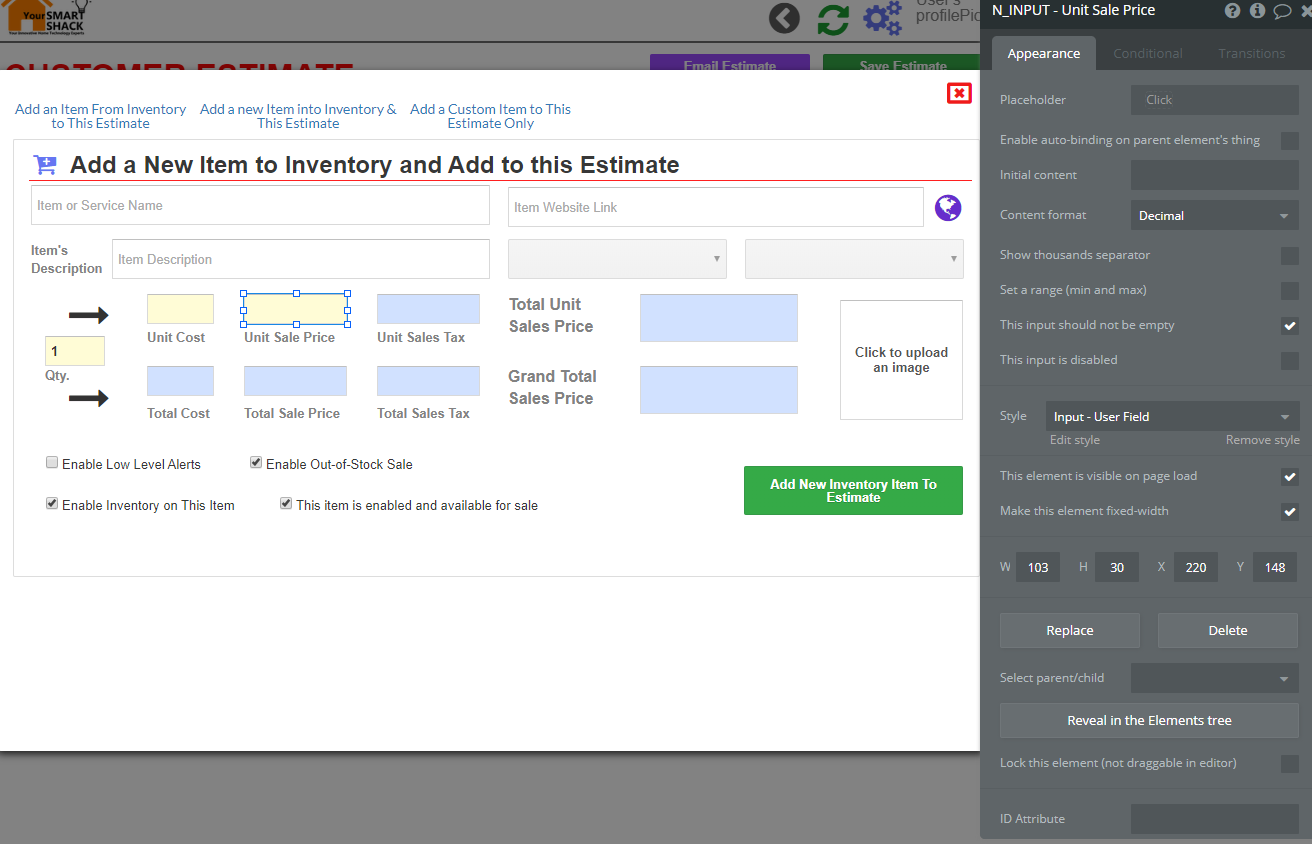Click the Placeholder field in property editor
Screen dimensions: 1312x844
coord(1215,100)
